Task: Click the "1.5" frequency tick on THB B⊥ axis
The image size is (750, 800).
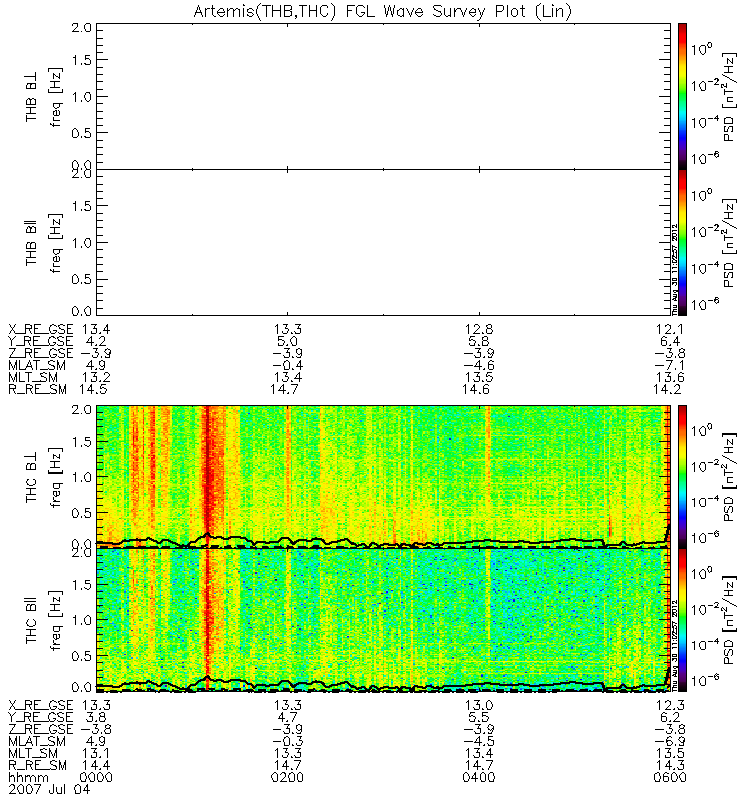Action: coord(82,60)
